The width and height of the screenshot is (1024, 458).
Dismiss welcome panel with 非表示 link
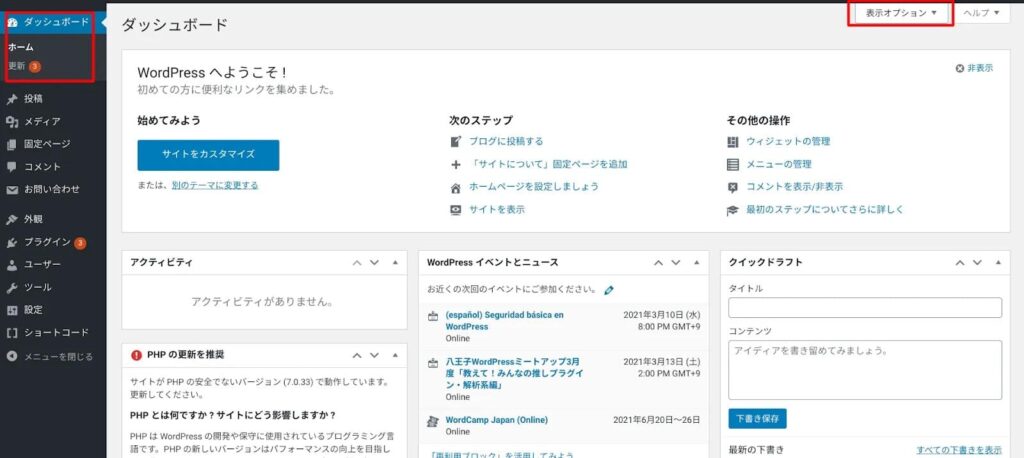tap(974, 69)
